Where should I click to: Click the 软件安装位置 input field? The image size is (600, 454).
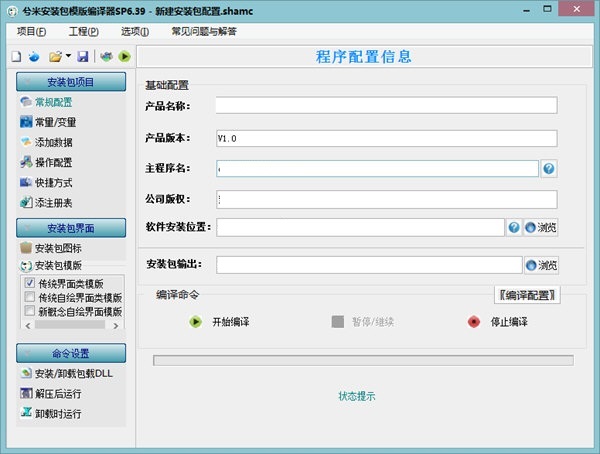tap(360, 227)
